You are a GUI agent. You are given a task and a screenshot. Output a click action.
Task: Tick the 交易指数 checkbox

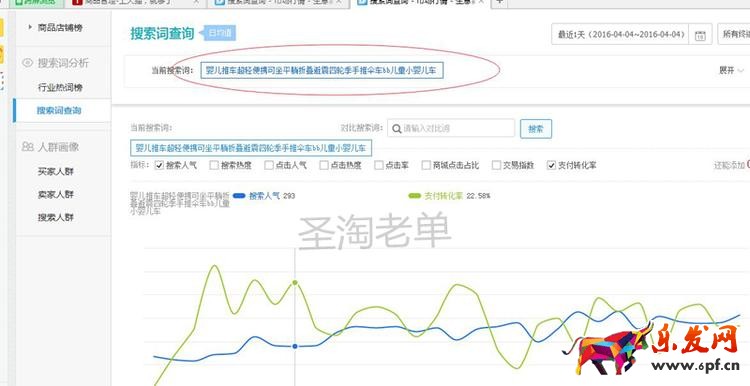(x=496, y=165)
